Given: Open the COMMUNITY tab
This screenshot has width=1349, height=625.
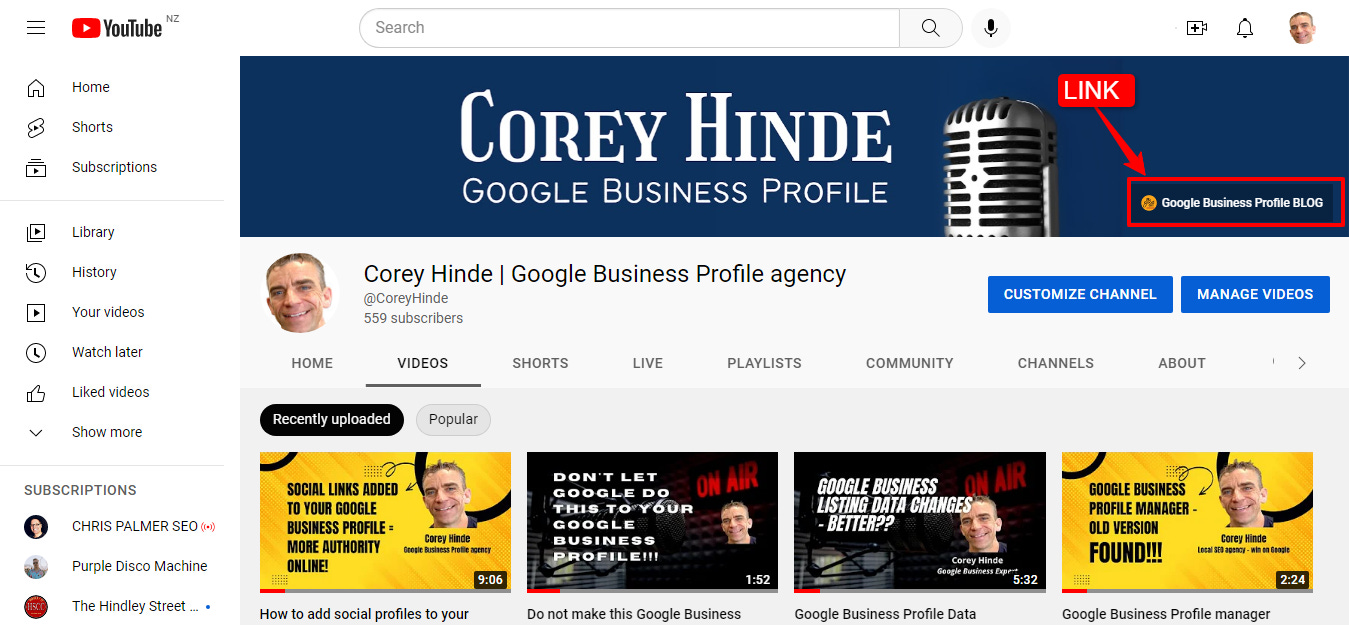Looking at the screenshot, I should point(910,363).
